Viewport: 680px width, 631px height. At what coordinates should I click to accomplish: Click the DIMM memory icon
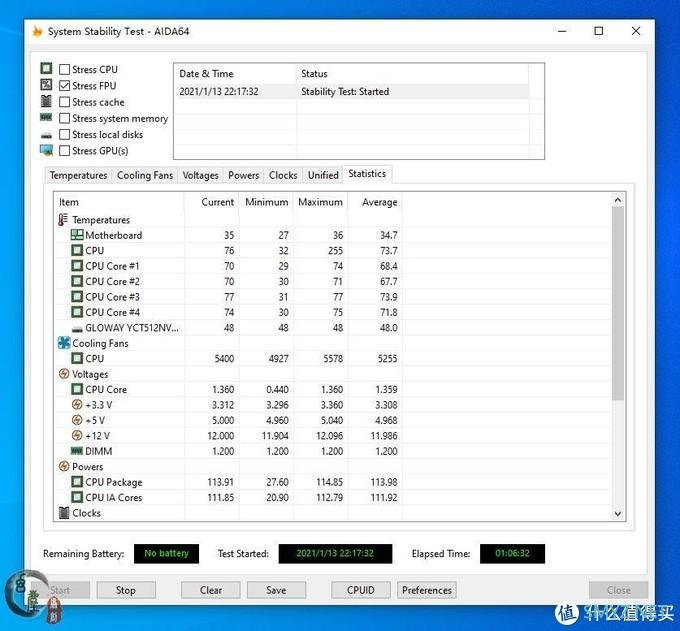(x=77, y=451)
